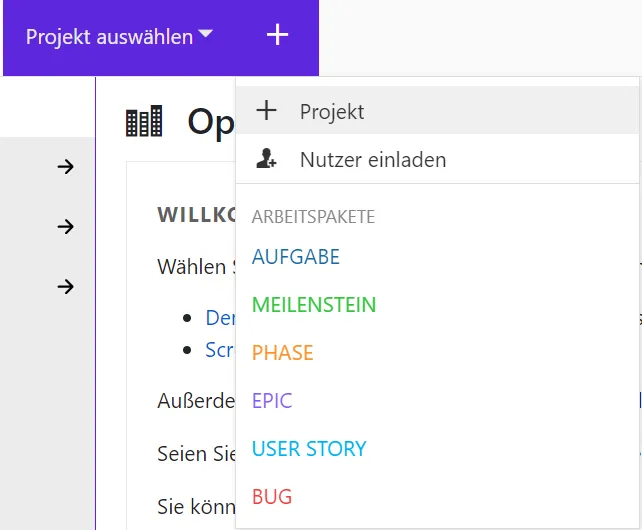642x530 pixels.
Task: Click the plus icon in the header
Action: (x=277, y=36)
